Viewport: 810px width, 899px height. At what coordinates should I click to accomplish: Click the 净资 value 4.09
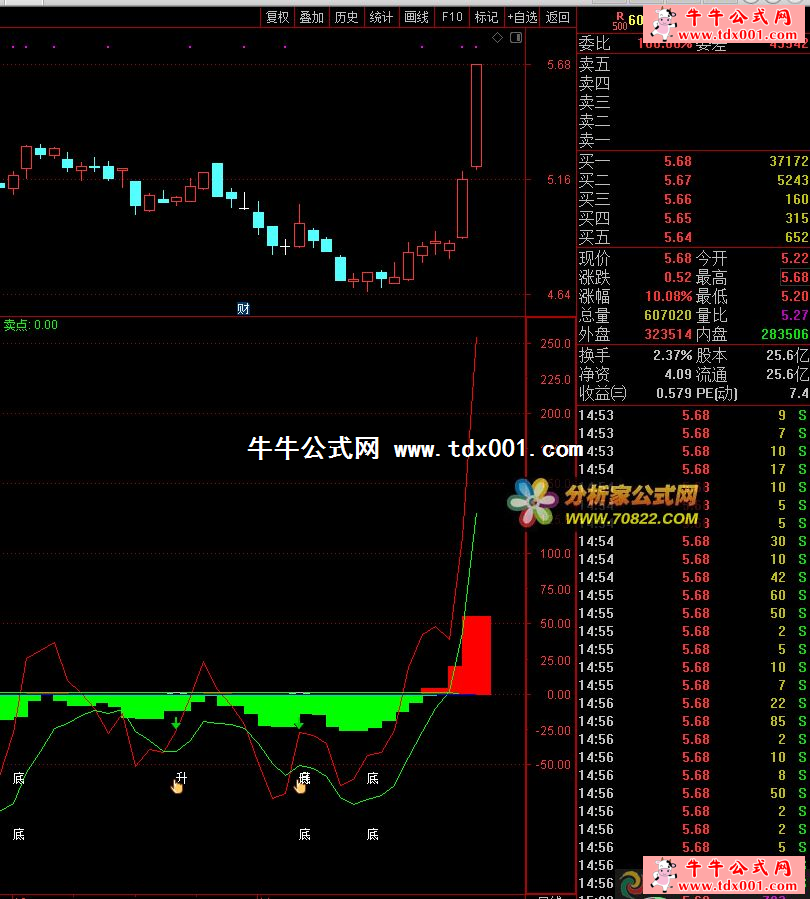678,374
